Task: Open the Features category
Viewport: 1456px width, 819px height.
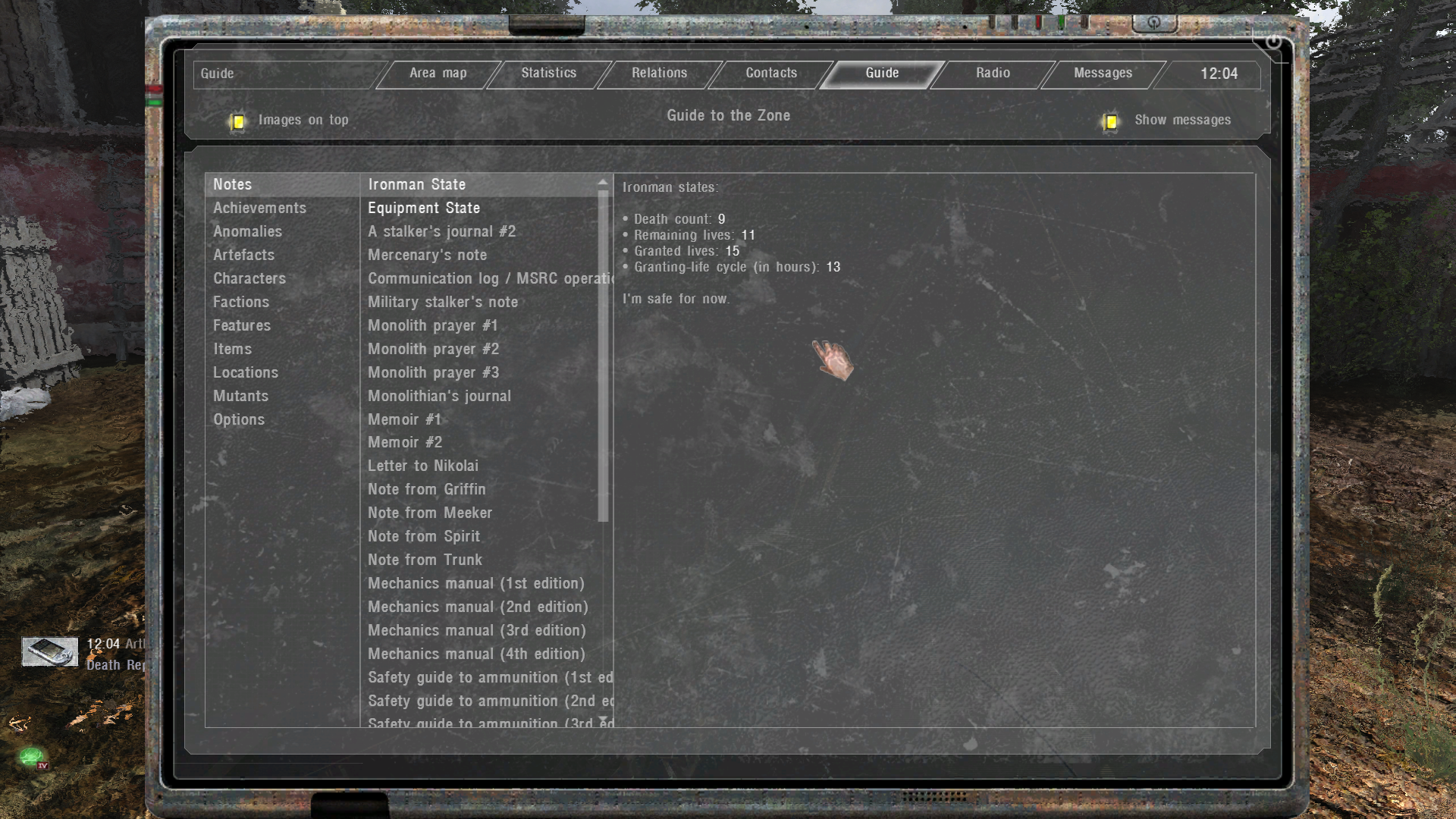Action: (282, 326)
